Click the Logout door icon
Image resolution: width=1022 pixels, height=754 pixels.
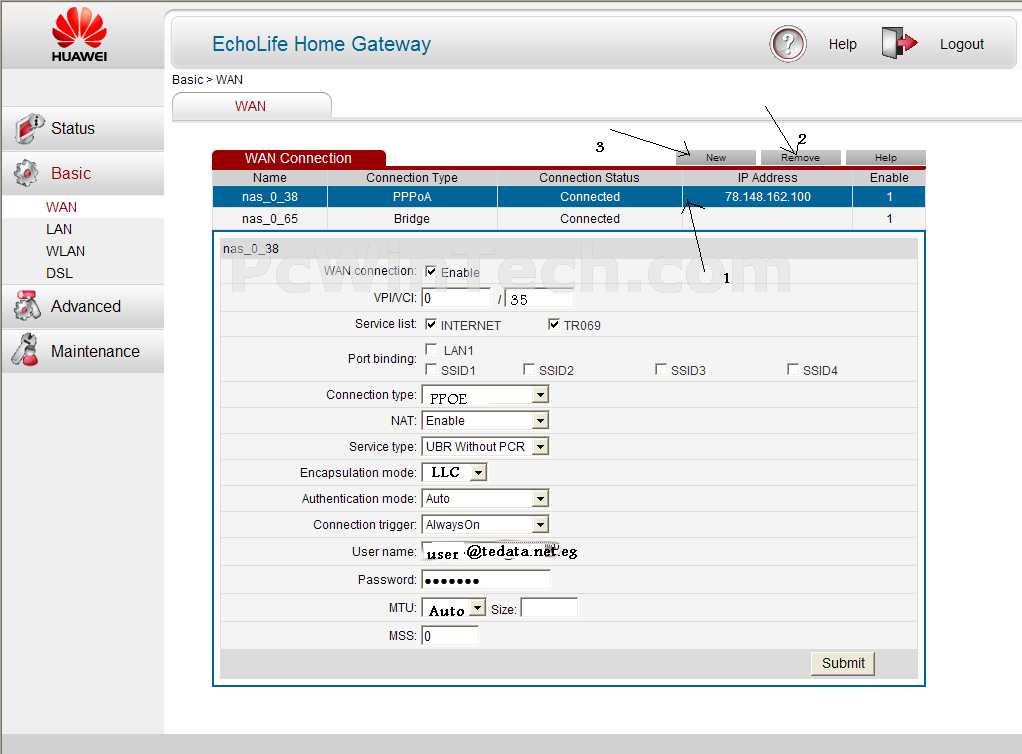coord(898,44)
